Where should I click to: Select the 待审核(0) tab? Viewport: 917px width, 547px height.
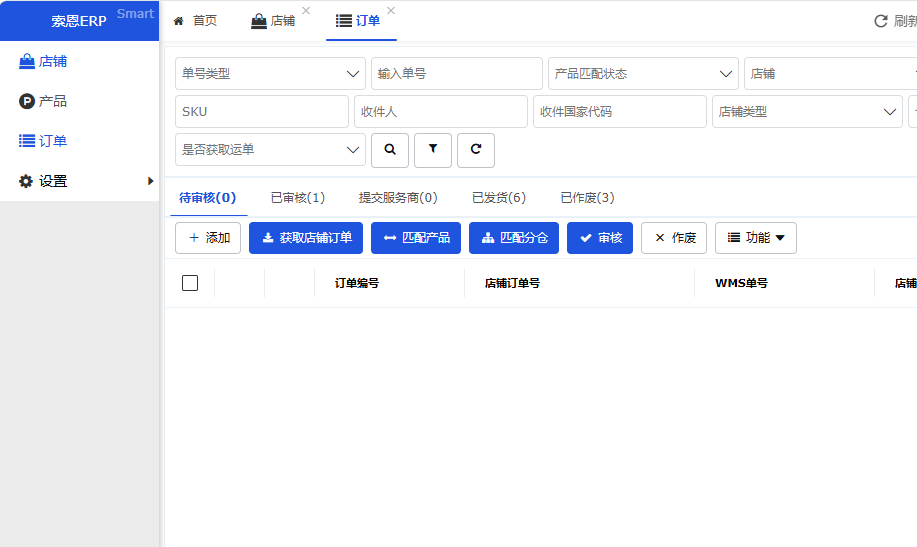[x=208, y=198]
